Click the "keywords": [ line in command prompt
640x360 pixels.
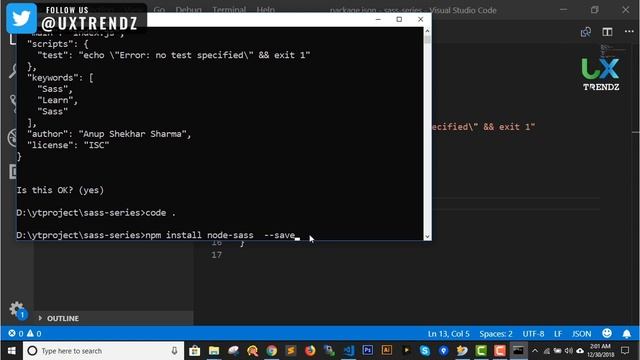point(60,78)
